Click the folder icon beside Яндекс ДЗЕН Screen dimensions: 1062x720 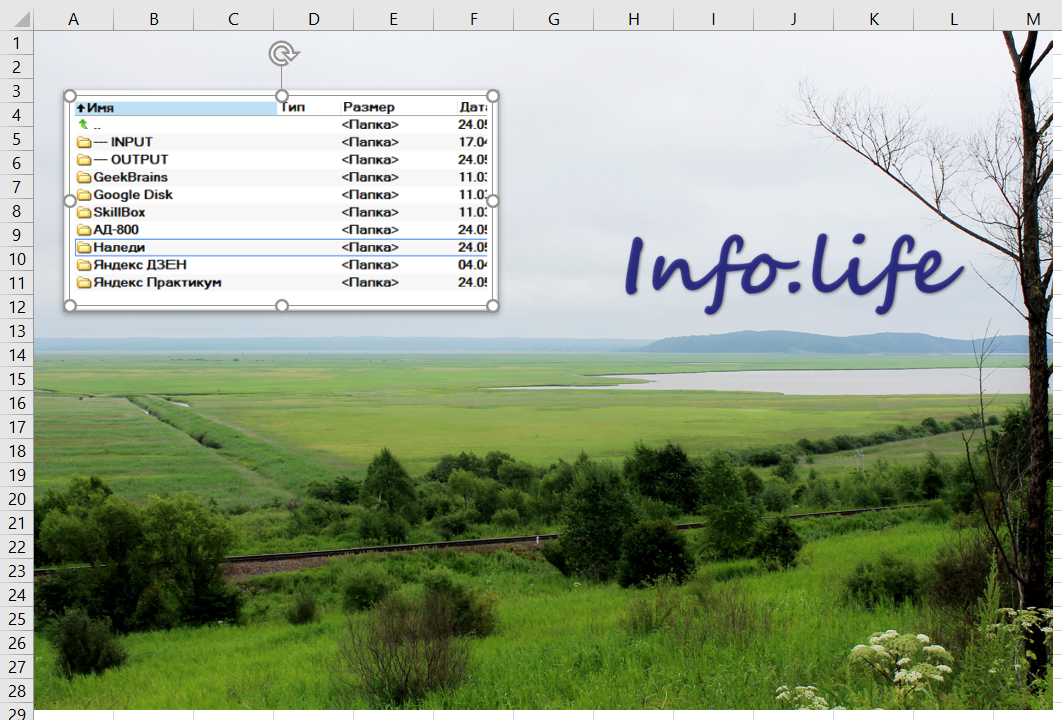point(84,265)
